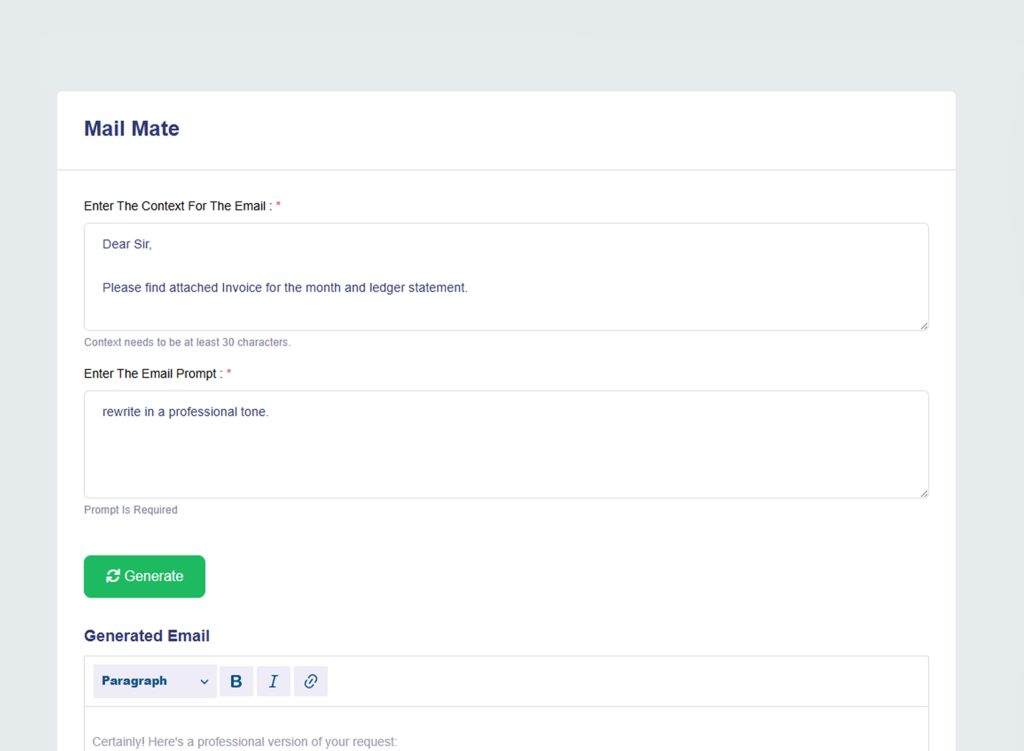Place cursor in 'Please find attached Invoice' line

[x=284, y=288]
